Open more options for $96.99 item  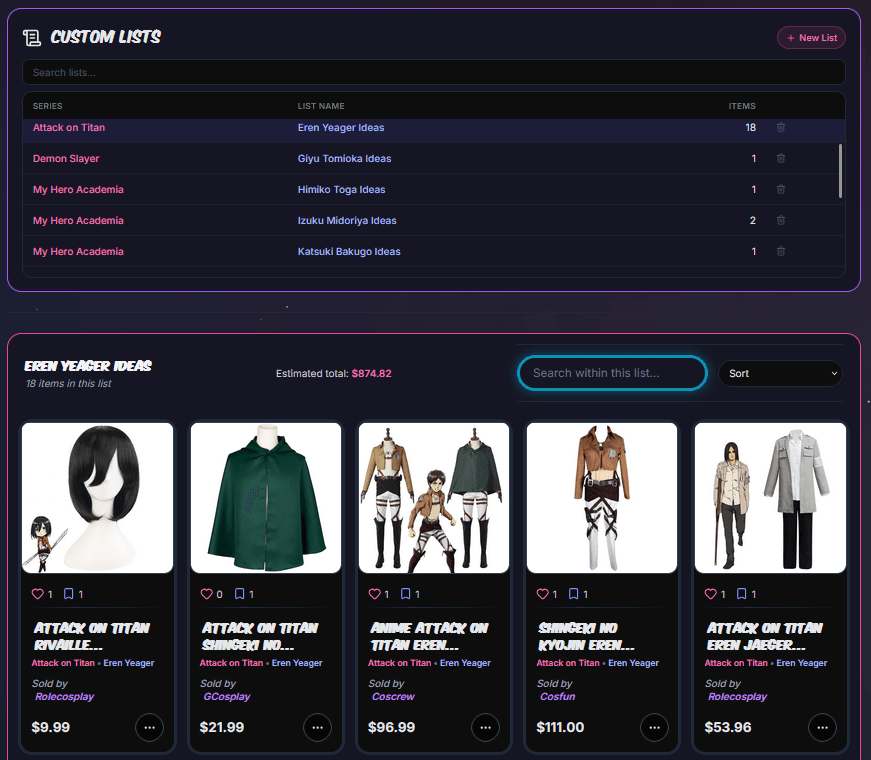pyautogui.click(x=485, y=727)
